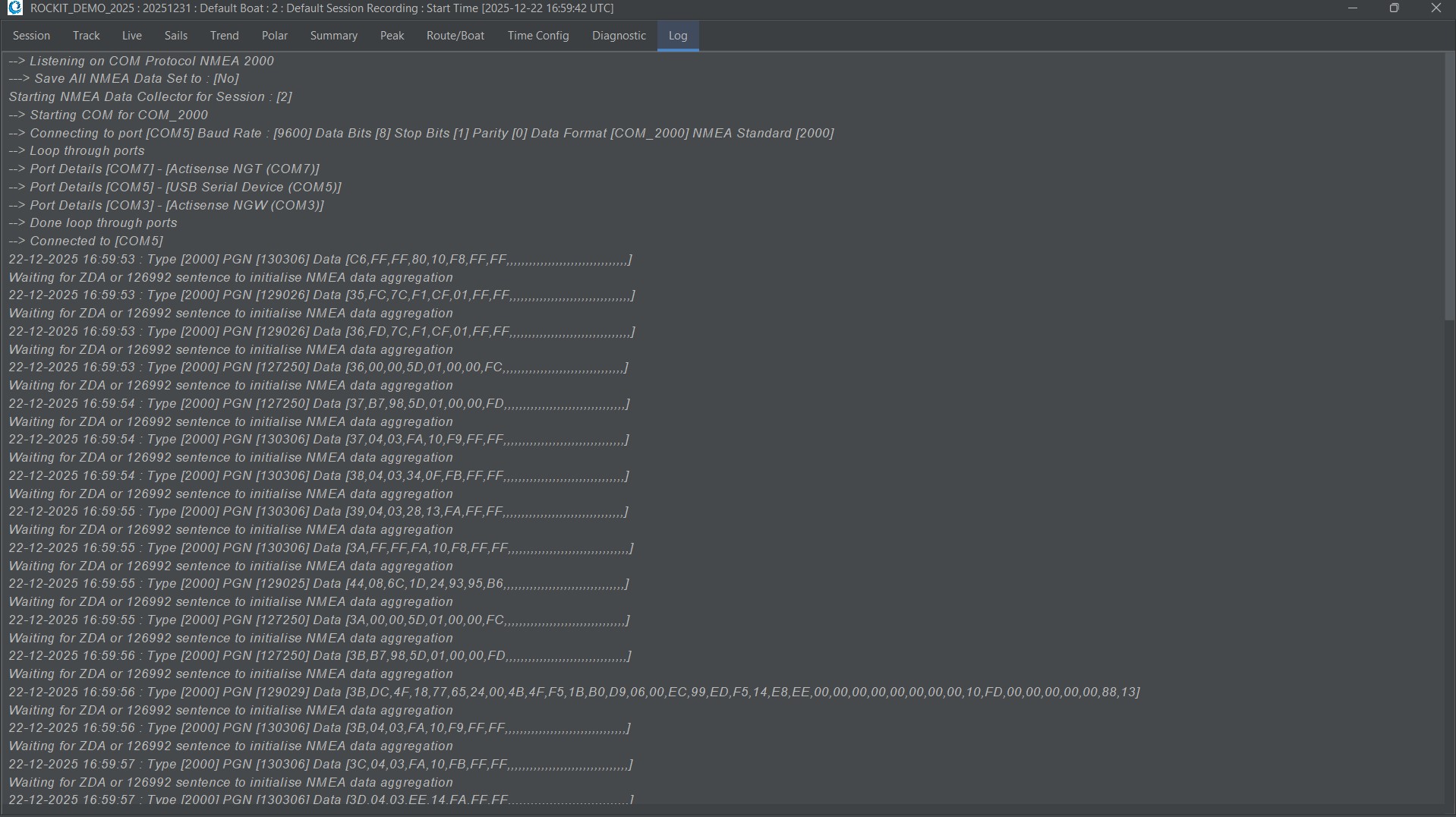Select the Peak tab
Screen dimensions: 1456x817
coord(392,36)
